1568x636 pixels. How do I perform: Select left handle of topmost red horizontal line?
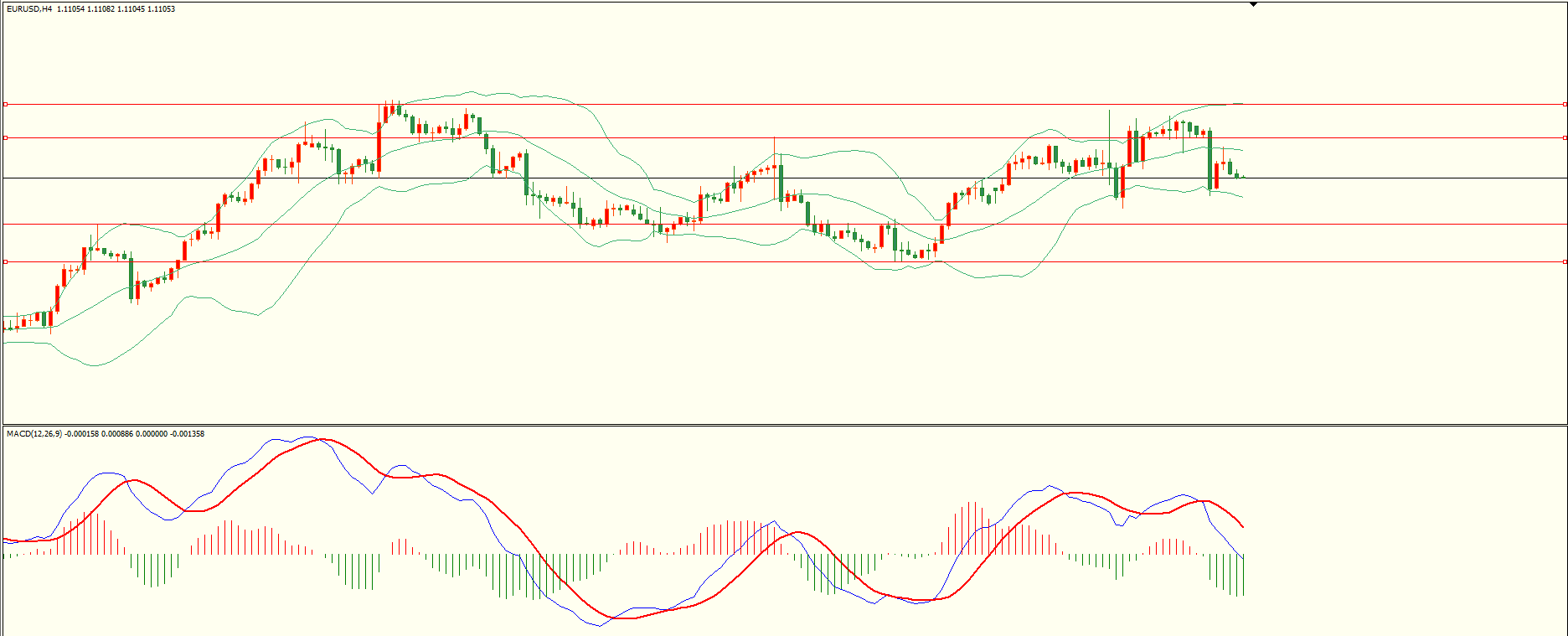(x=5, y=105)
